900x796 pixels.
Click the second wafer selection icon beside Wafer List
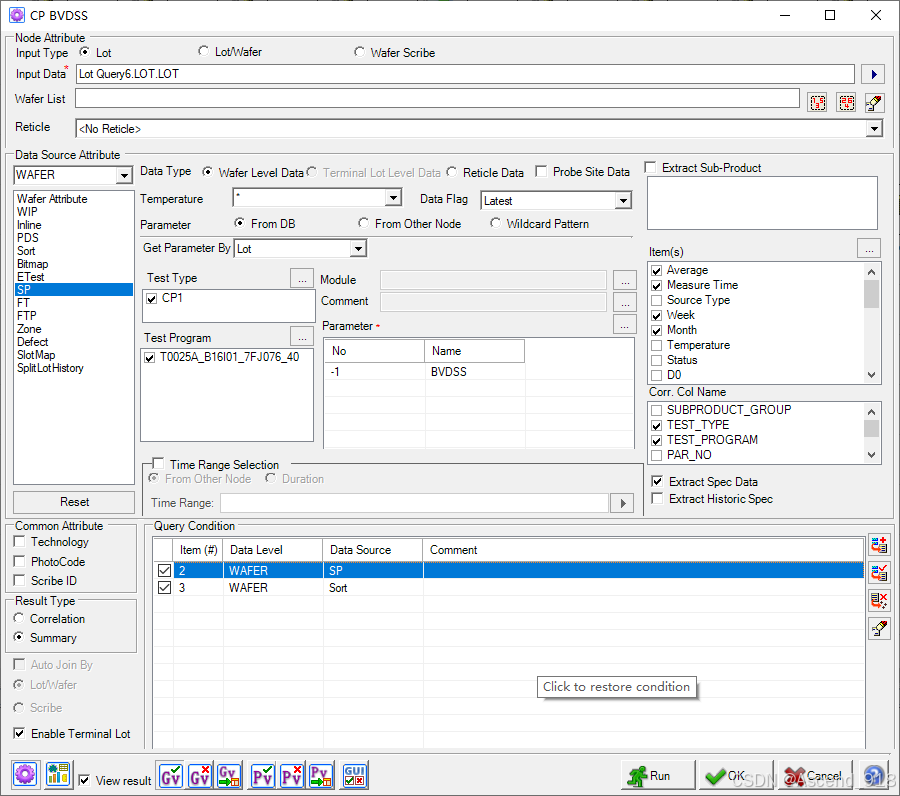tap(846, 103)
